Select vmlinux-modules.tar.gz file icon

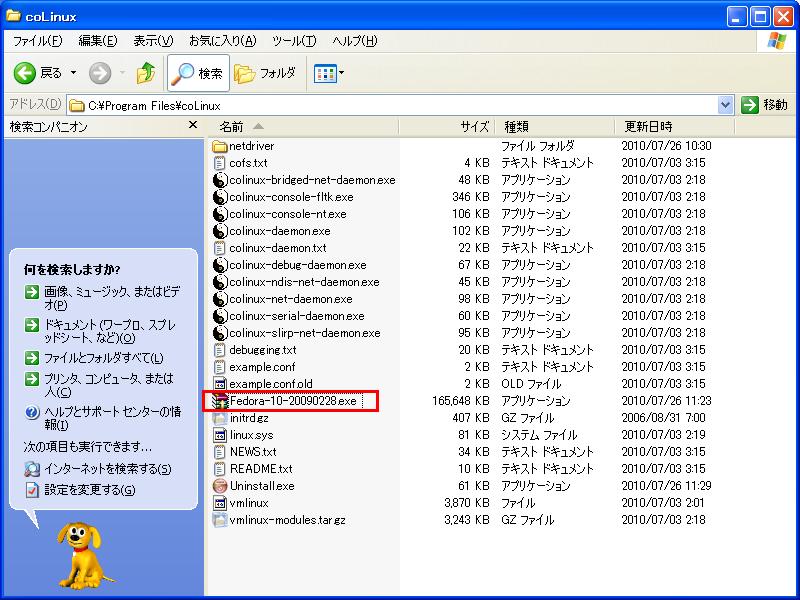click(220, 520)
